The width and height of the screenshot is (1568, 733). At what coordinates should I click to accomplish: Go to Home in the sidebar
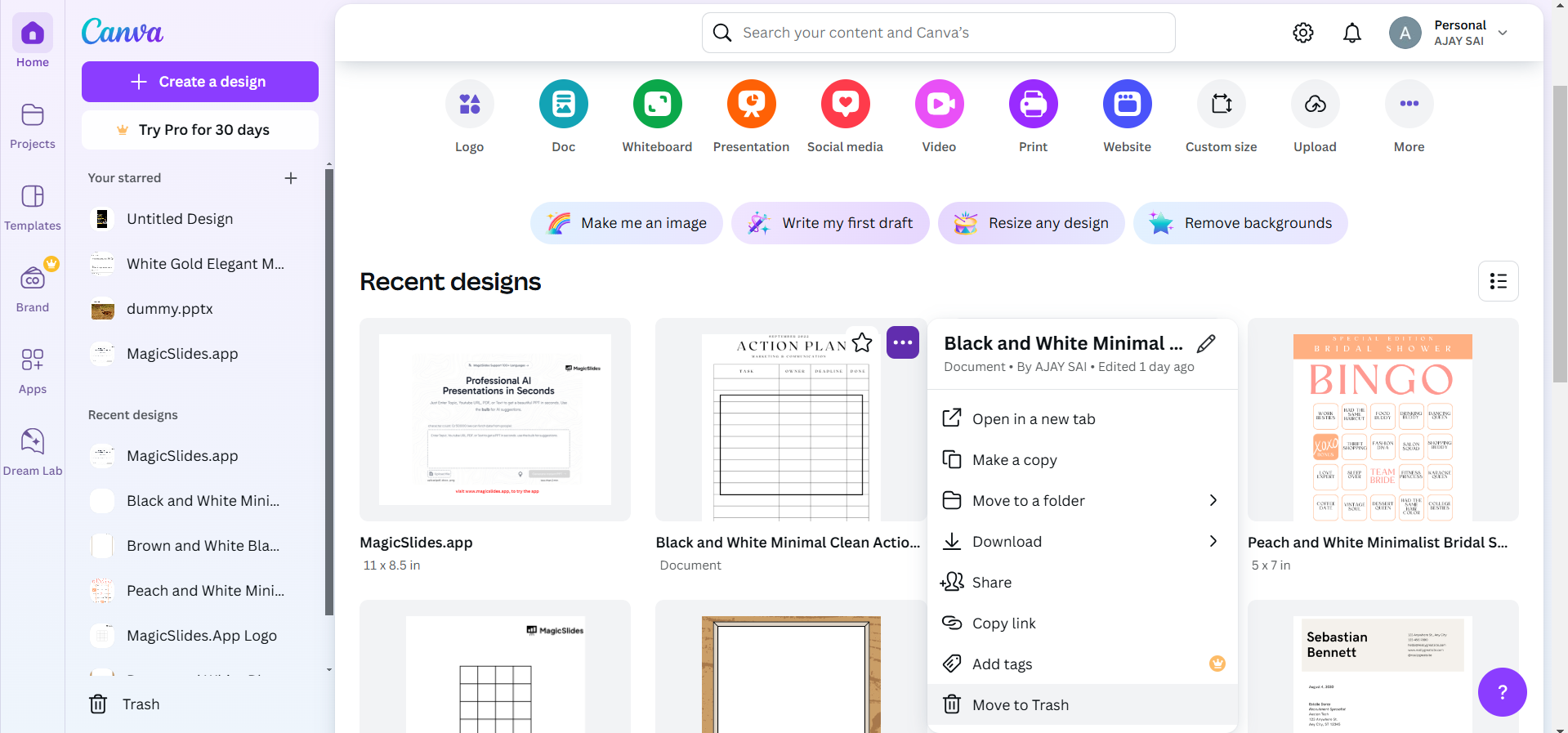[33, 42]
